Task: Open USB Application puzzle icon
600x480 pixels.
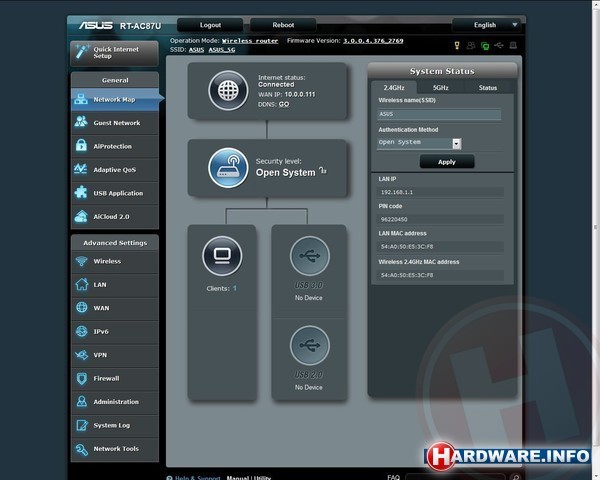Action: pos(81,192)
